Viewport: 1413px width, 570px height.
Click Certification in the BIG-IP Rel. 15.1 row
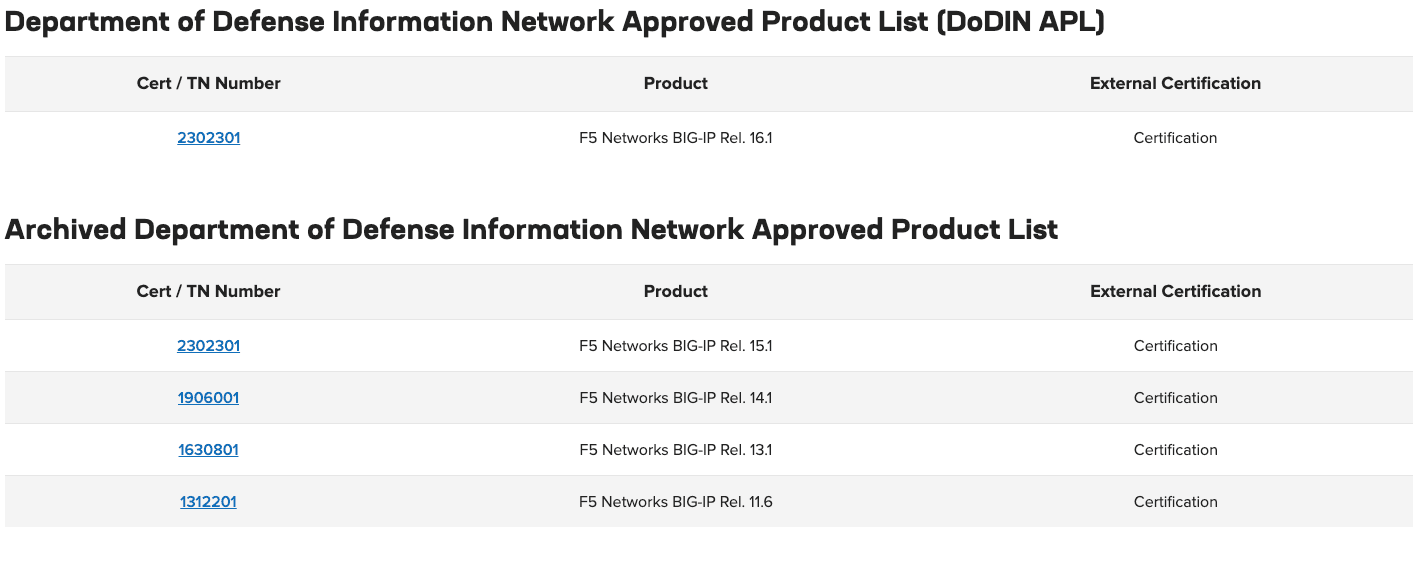pos(1175,346)
